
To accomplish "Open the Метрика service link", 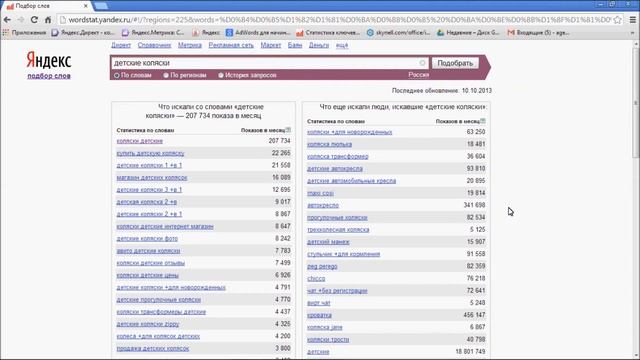I will pos(190,45).
